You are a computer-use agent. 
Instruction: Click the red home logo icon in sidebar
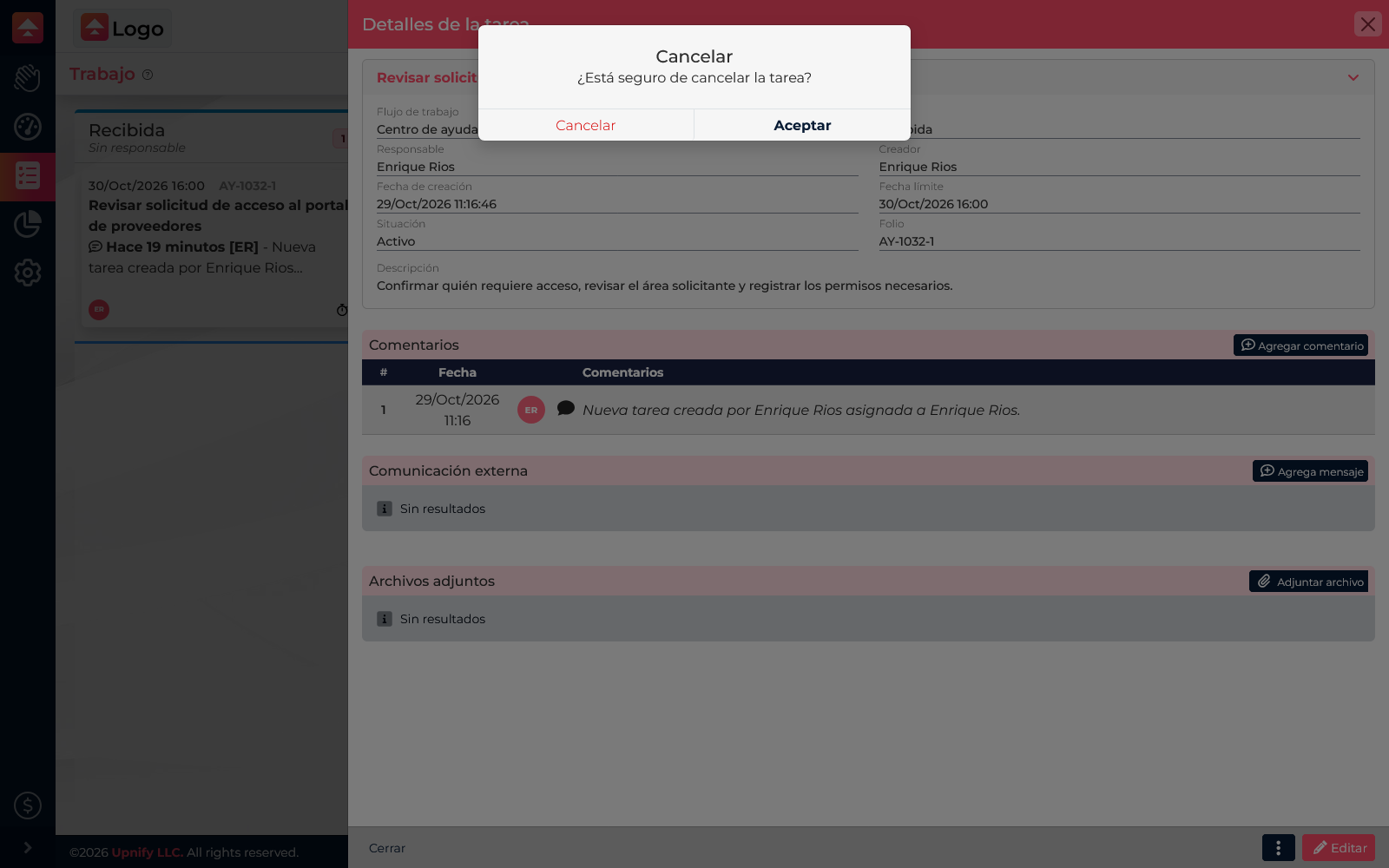point(28,28)
